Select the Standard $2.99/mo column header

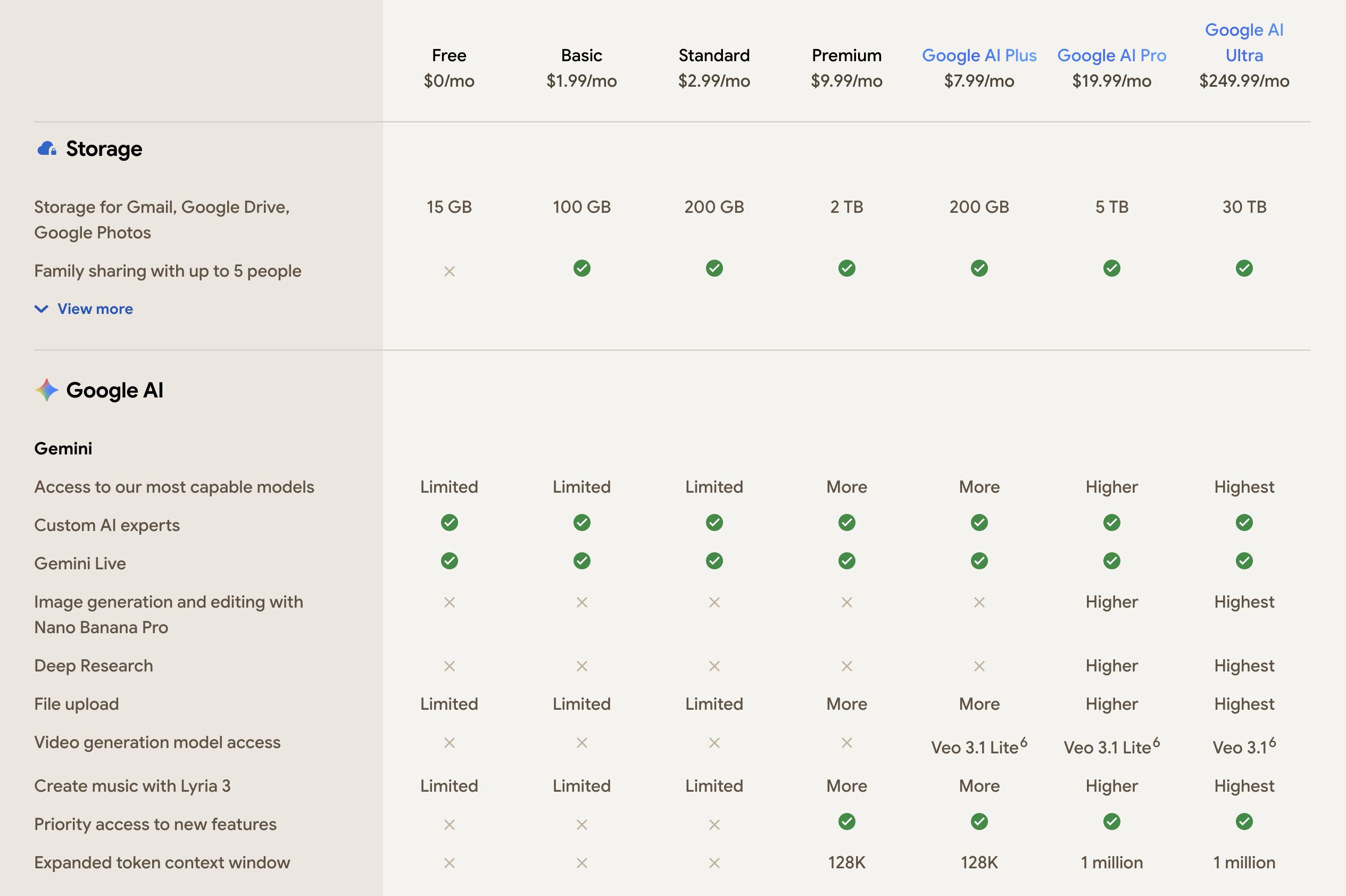point(714,68)
